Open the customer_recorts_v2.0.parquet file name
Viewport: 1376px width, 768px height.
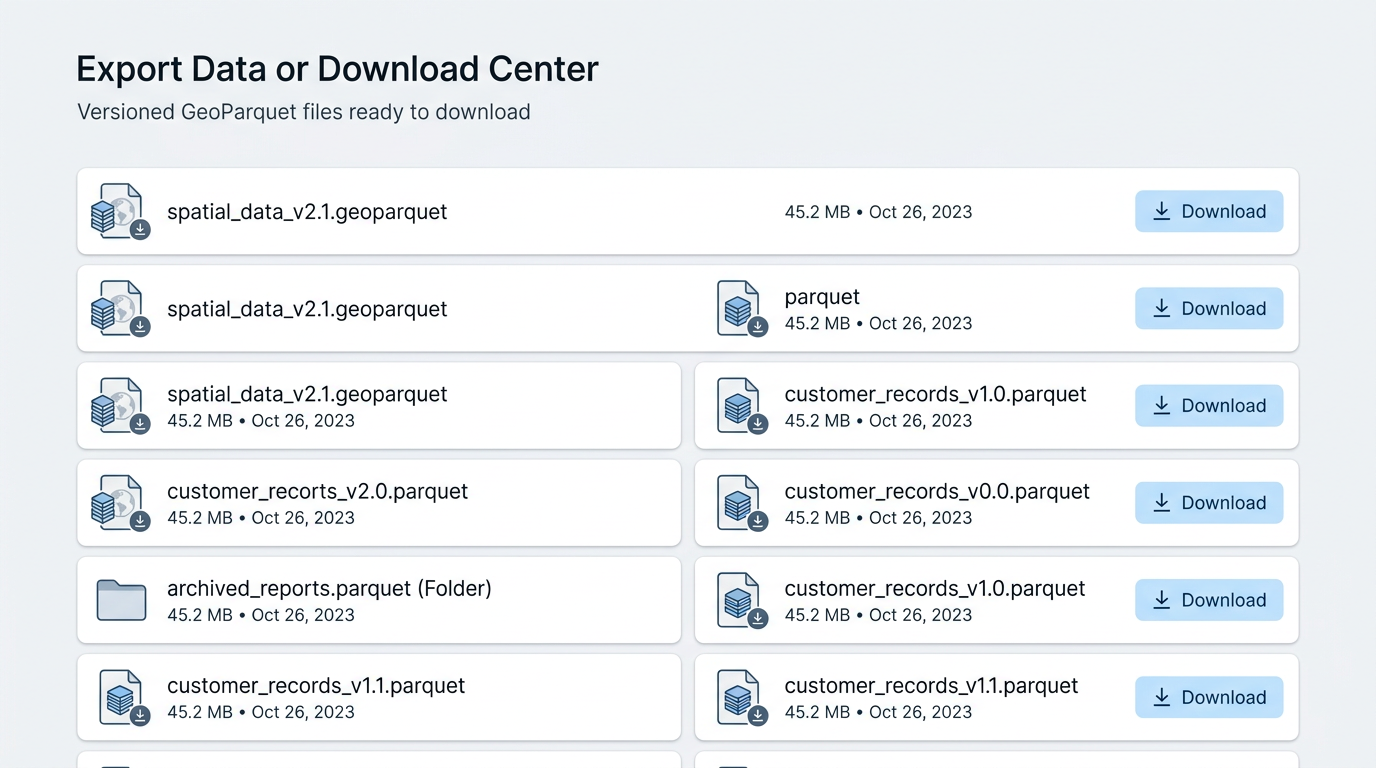(x=317, y=491)
